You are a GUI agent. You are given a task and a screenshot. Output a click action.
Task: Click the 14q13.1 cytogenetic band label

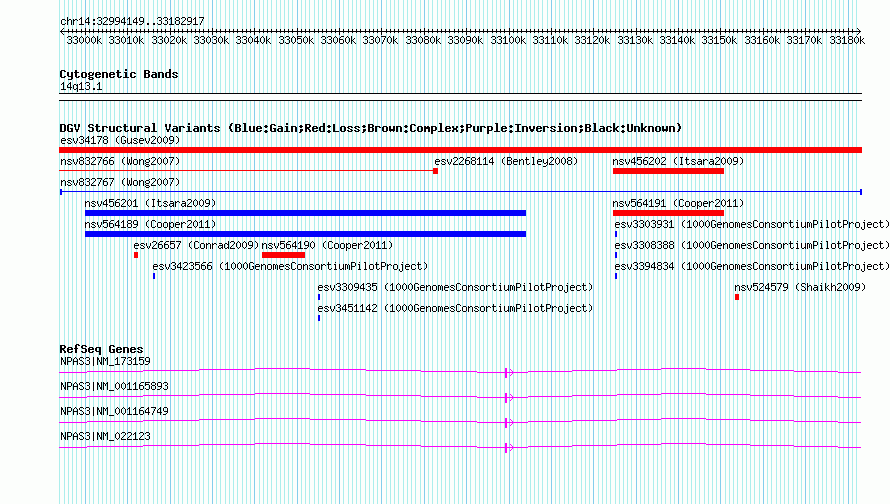pos(81,86)
